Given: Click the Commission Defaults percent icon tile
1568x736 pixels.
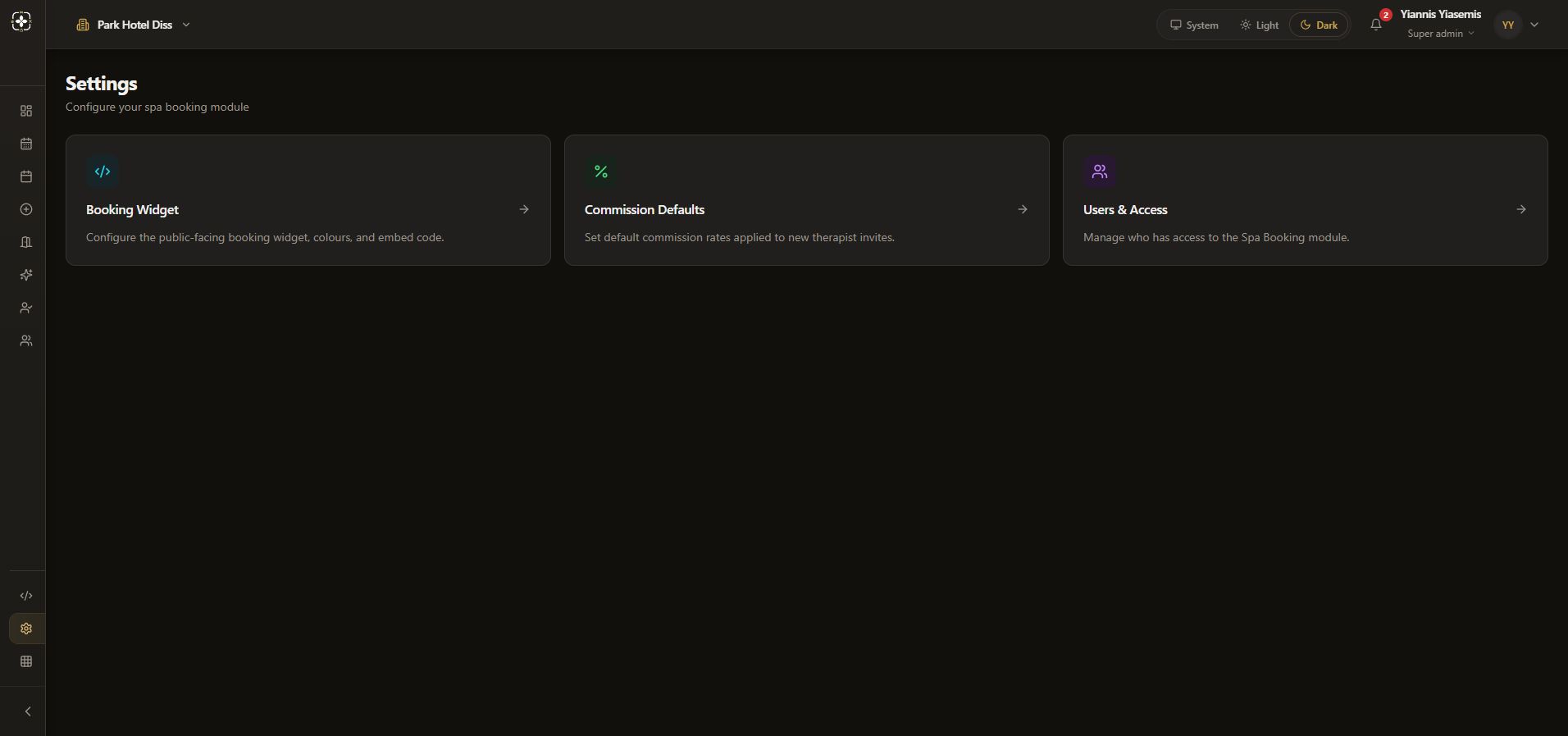Looking at the screenshot, I should [601, 171].
